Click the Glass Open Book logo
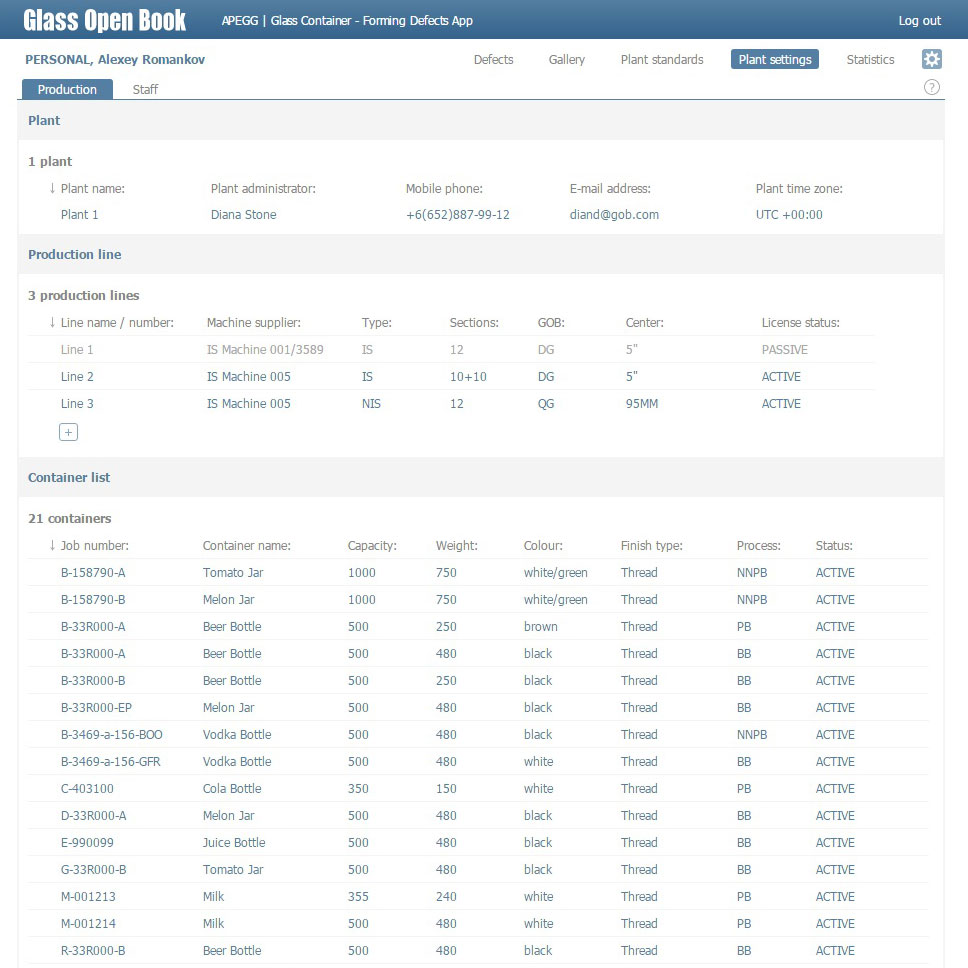This screenshot has height=968, width=968. click(105, 20)
